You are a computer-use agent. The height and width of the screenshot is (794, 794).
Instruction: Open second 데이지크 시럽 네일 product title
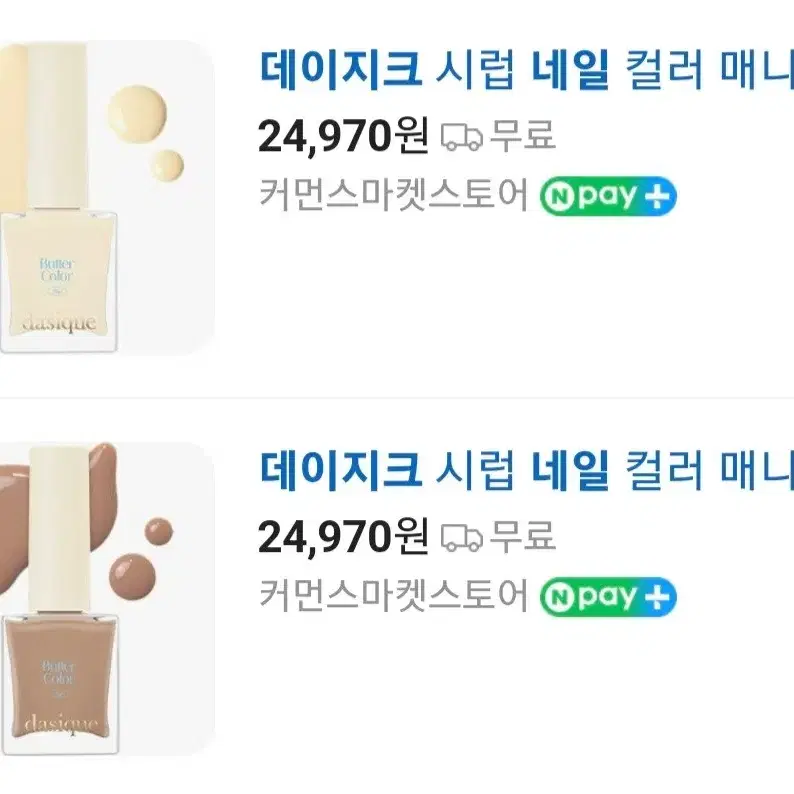click(526, 470)
